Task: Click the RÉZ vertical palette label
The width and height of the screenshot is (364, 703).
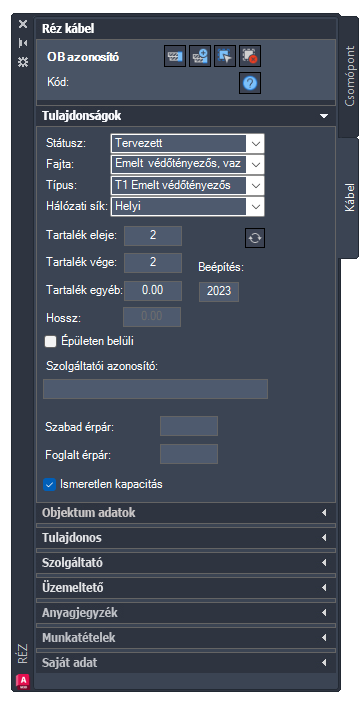Action: [22, 654]
